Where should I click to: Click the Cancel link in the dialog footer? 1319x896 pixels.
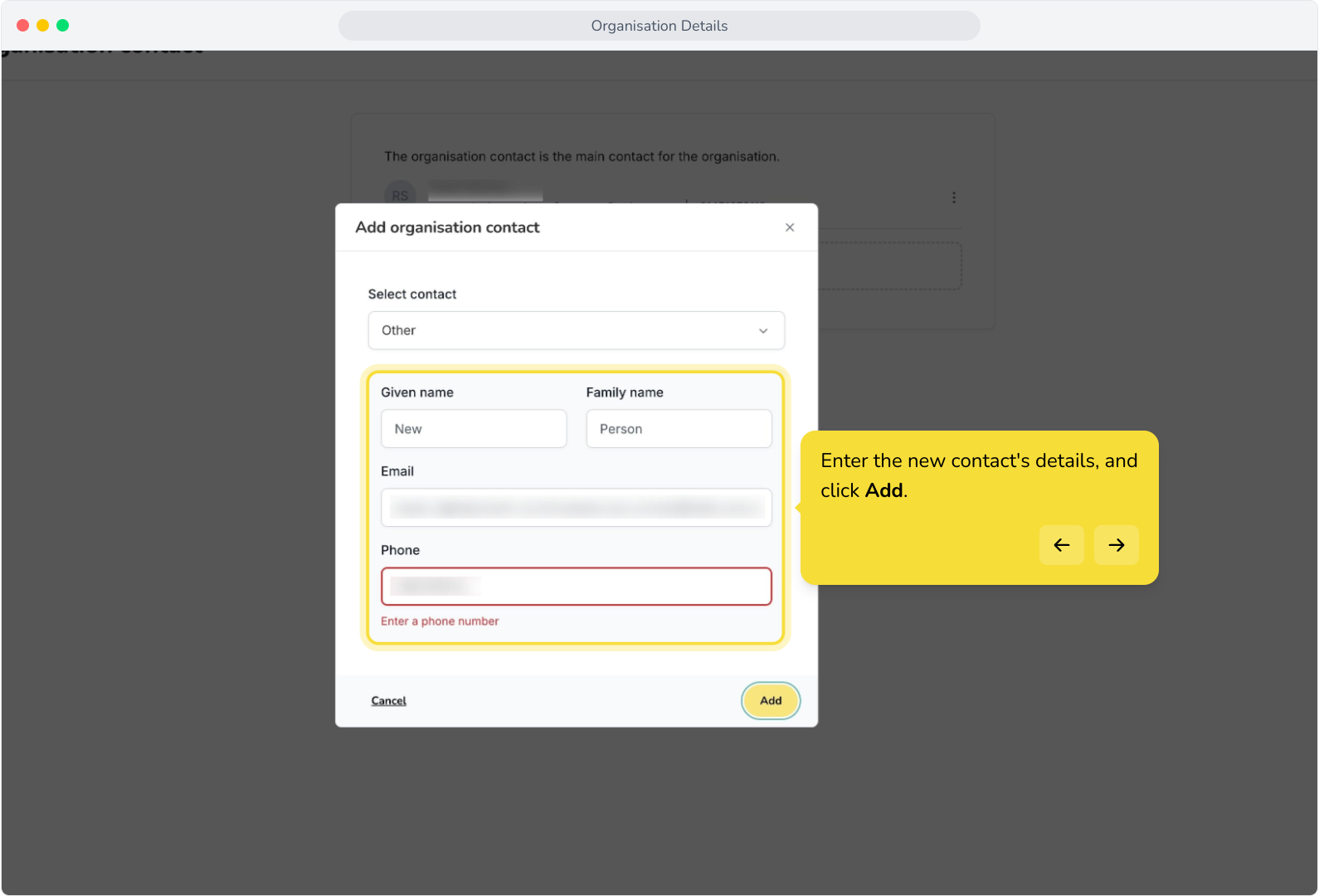[x=389, y=701]
